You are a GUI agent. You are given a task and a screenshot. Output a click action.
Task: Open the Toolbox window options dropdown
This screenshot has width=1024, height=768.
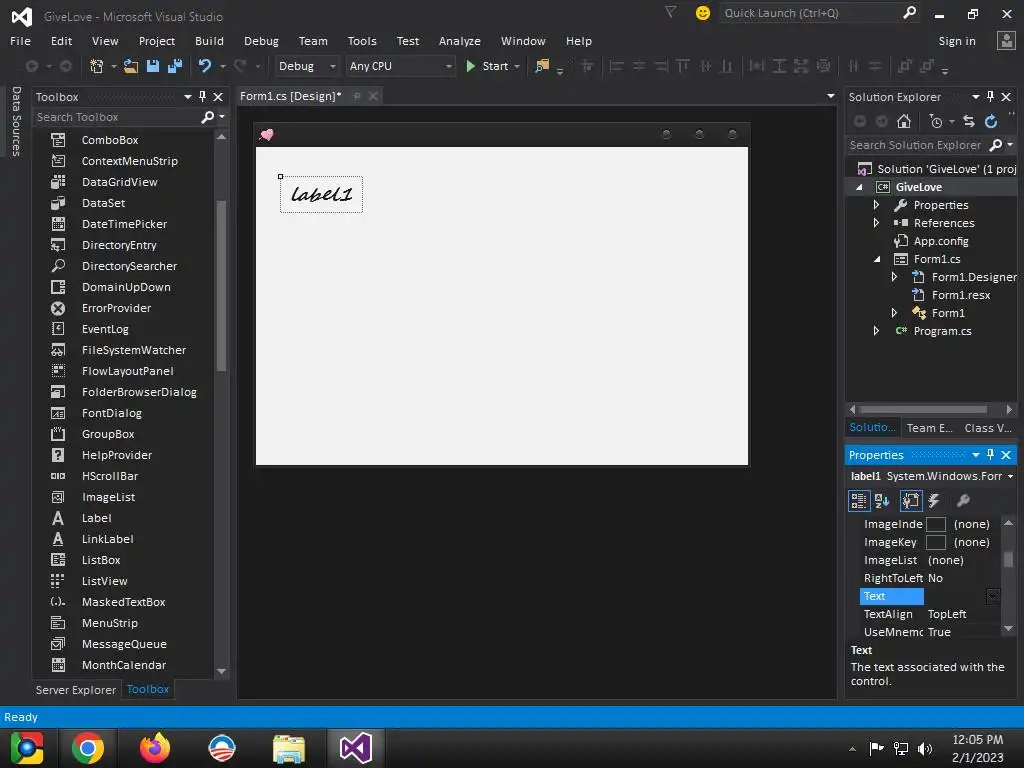pyautogui.click(x=188, y=97)
